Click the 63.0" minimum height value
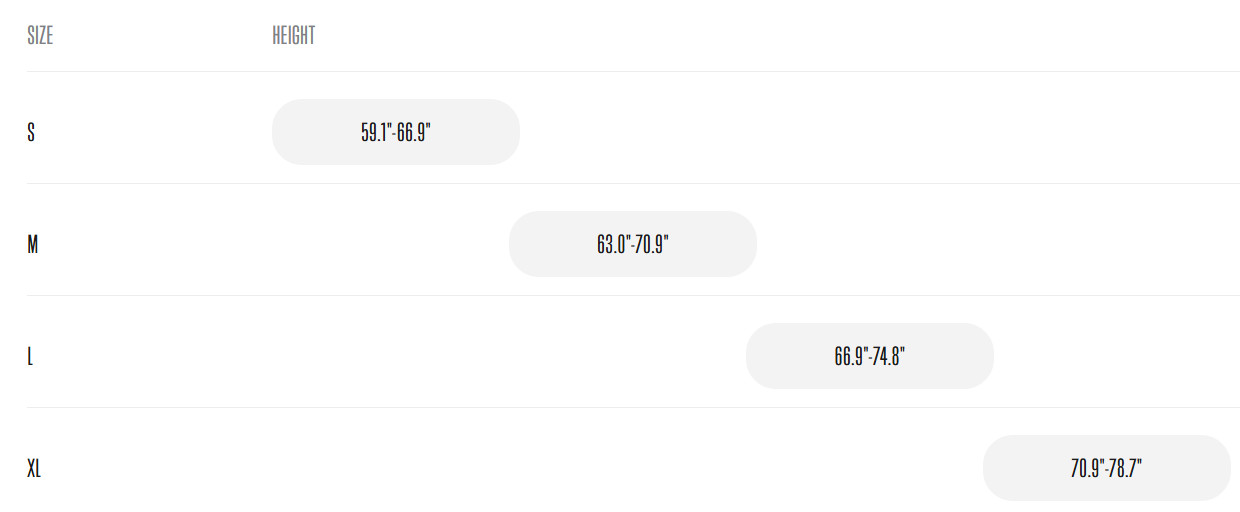The width and height of the screenshot is (1240, 512). tap(613, 244)
